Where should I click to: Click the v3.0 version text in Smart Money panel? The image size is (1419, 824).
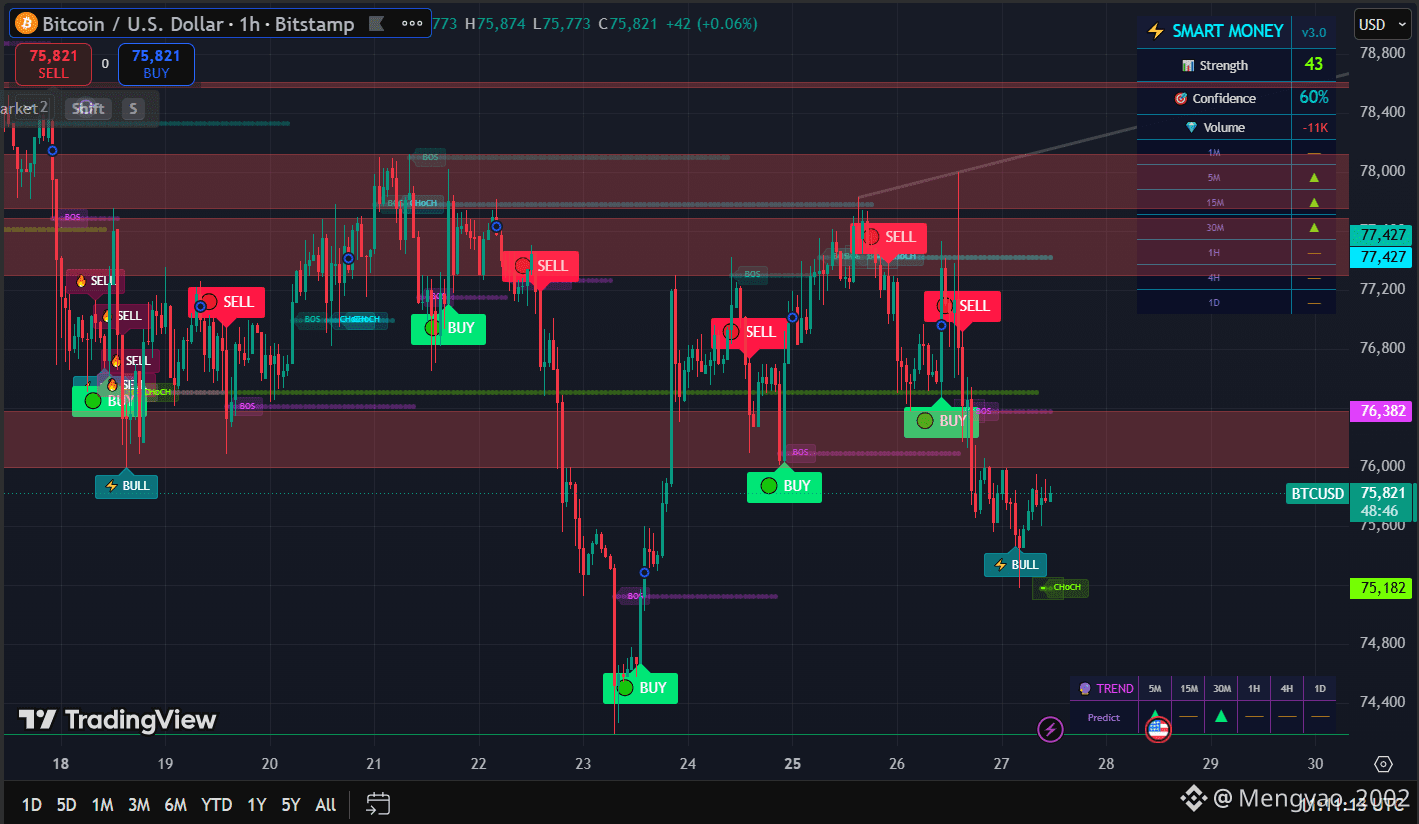[1313, 32]
